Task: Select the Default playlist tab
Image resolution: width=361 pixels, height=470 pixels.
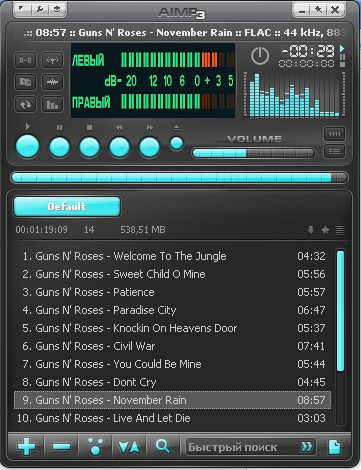Action: tap(67, 206)
